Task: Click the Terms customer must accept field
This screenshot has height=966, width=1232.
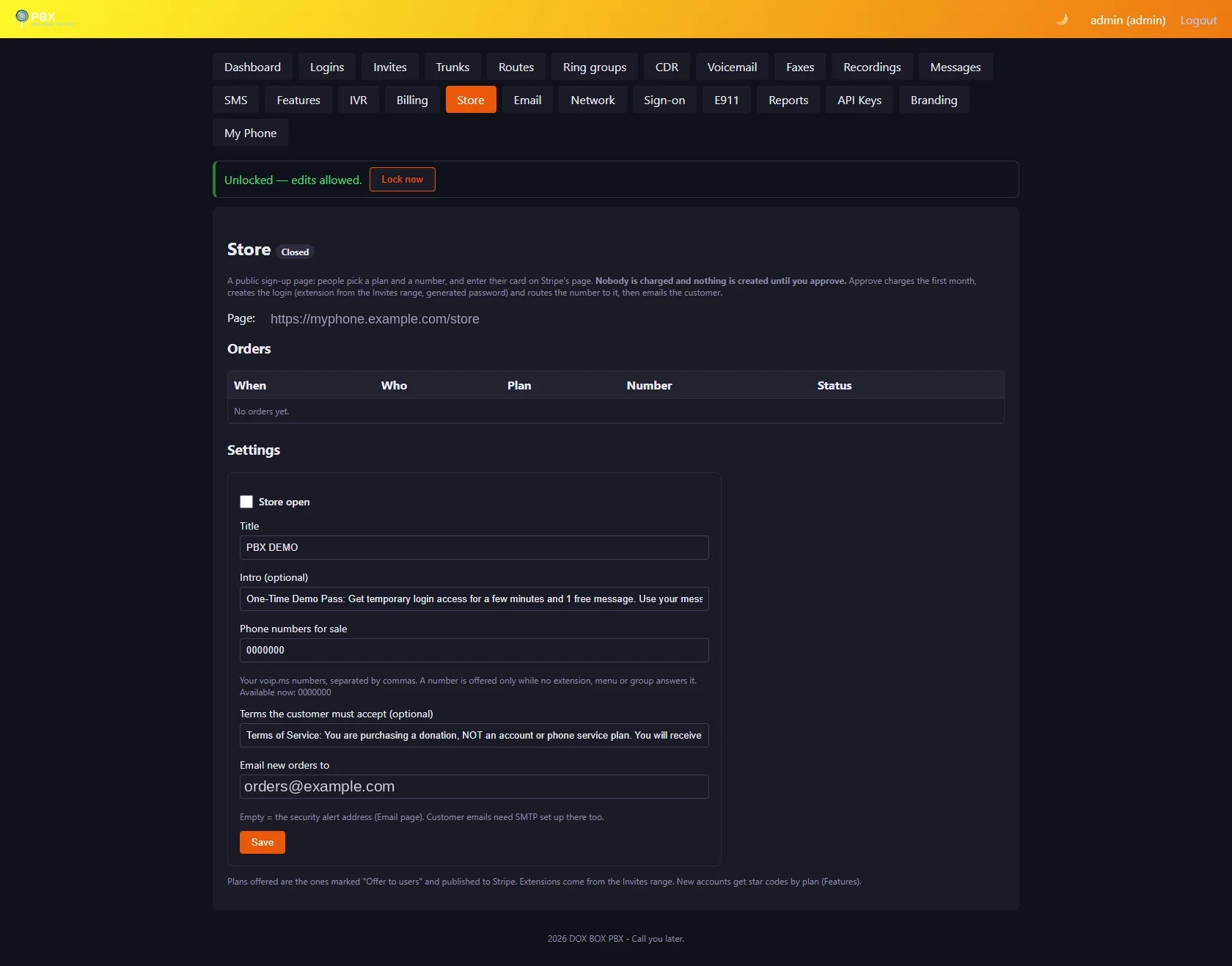Action: (474, 735)
